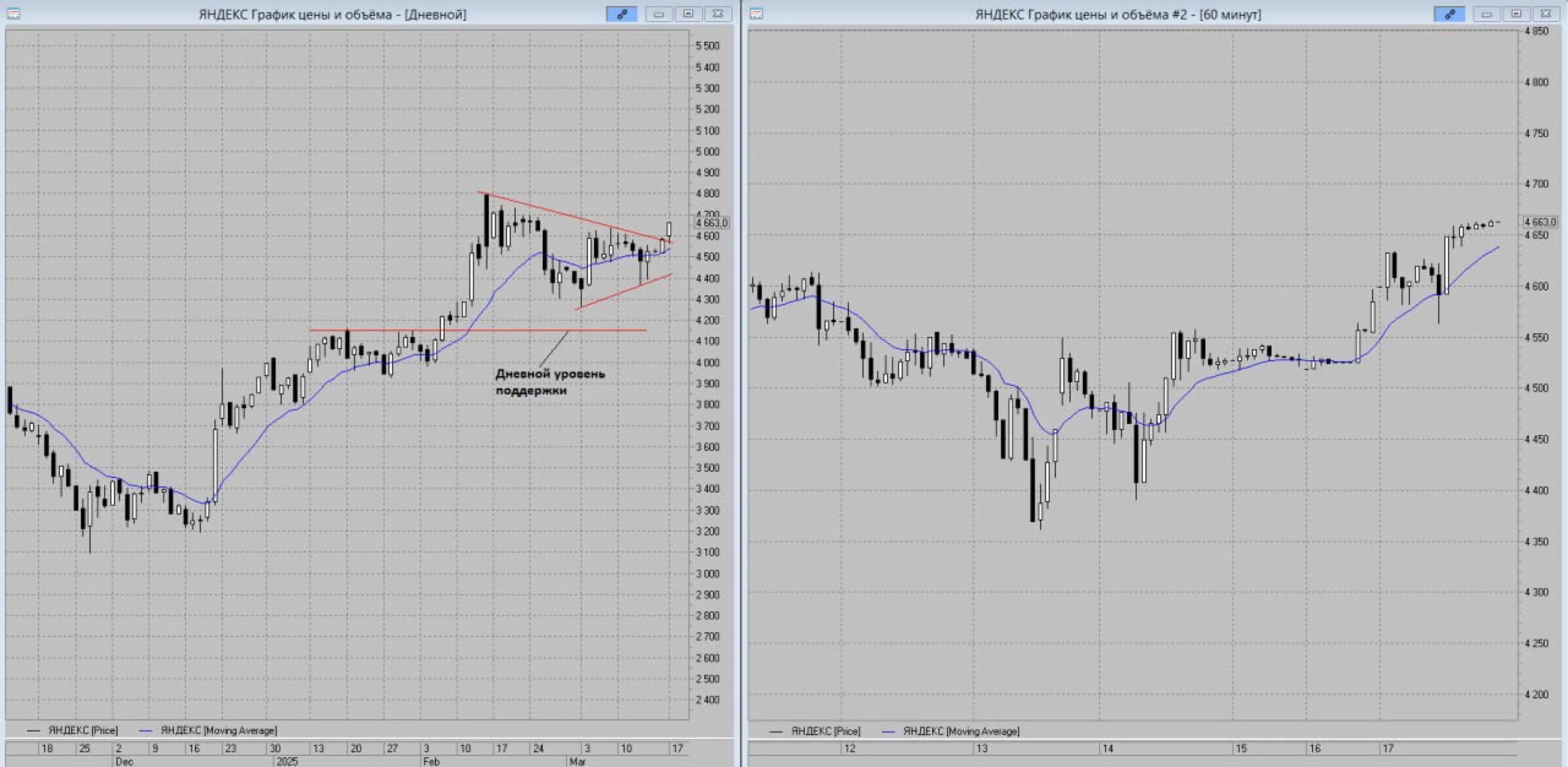Image resolution: width=1568 pixels, height=767 pixels.
Task: Click the ЯНДЕКС [Moving Average] legend in daily chart
Action: pos(208,730)
